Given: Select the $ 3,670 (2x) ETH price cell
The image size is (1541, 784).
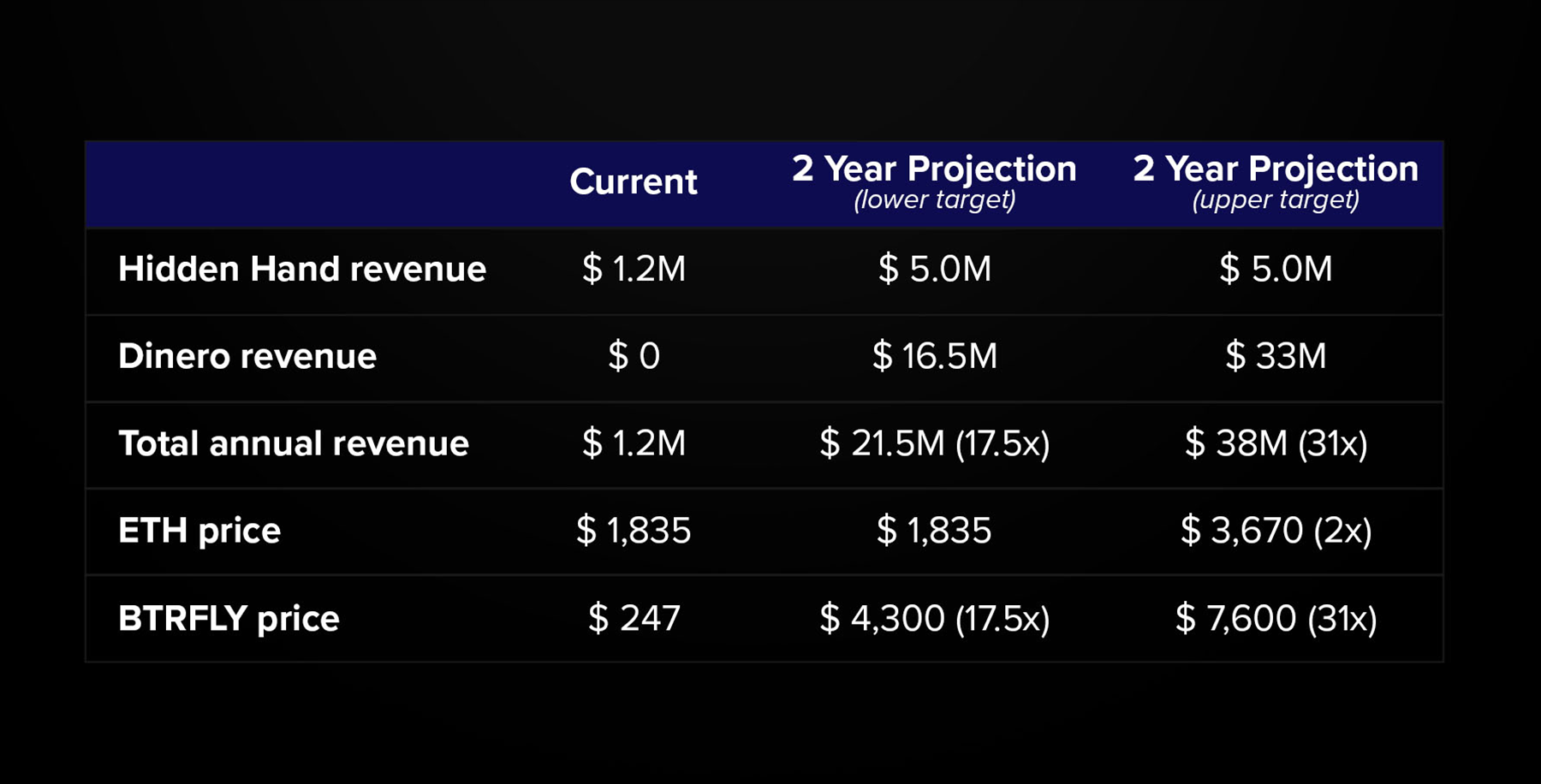Looking at the screenshot, I should point(1275,532).
